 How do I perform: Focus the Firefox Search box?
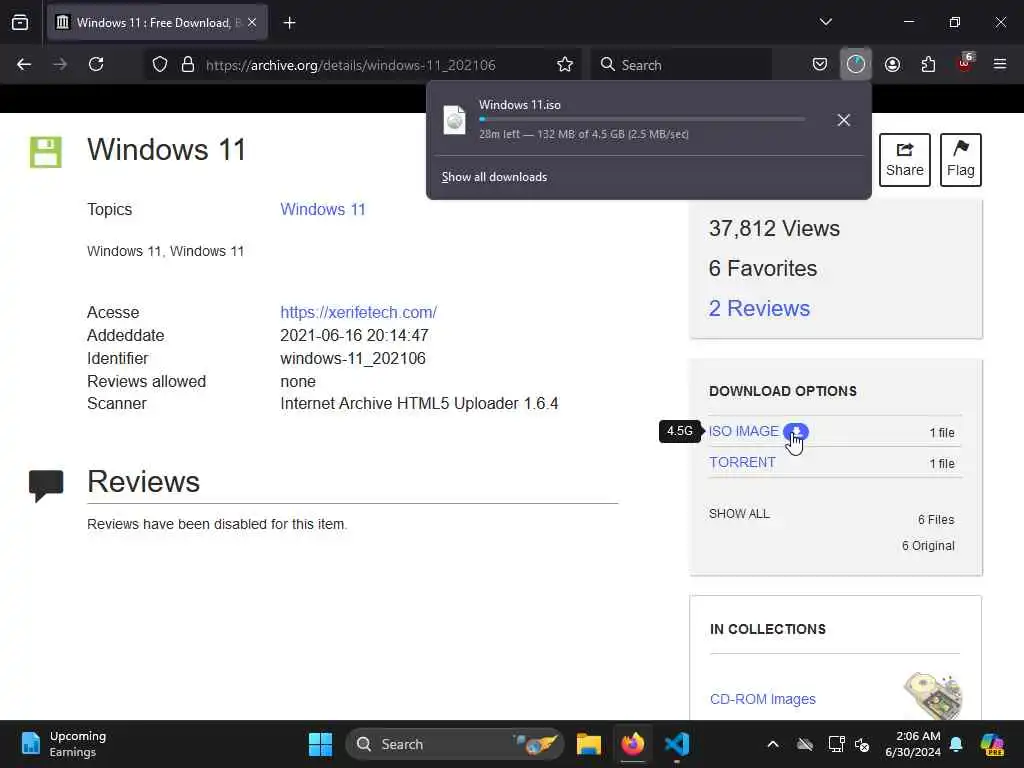point(681,65)
